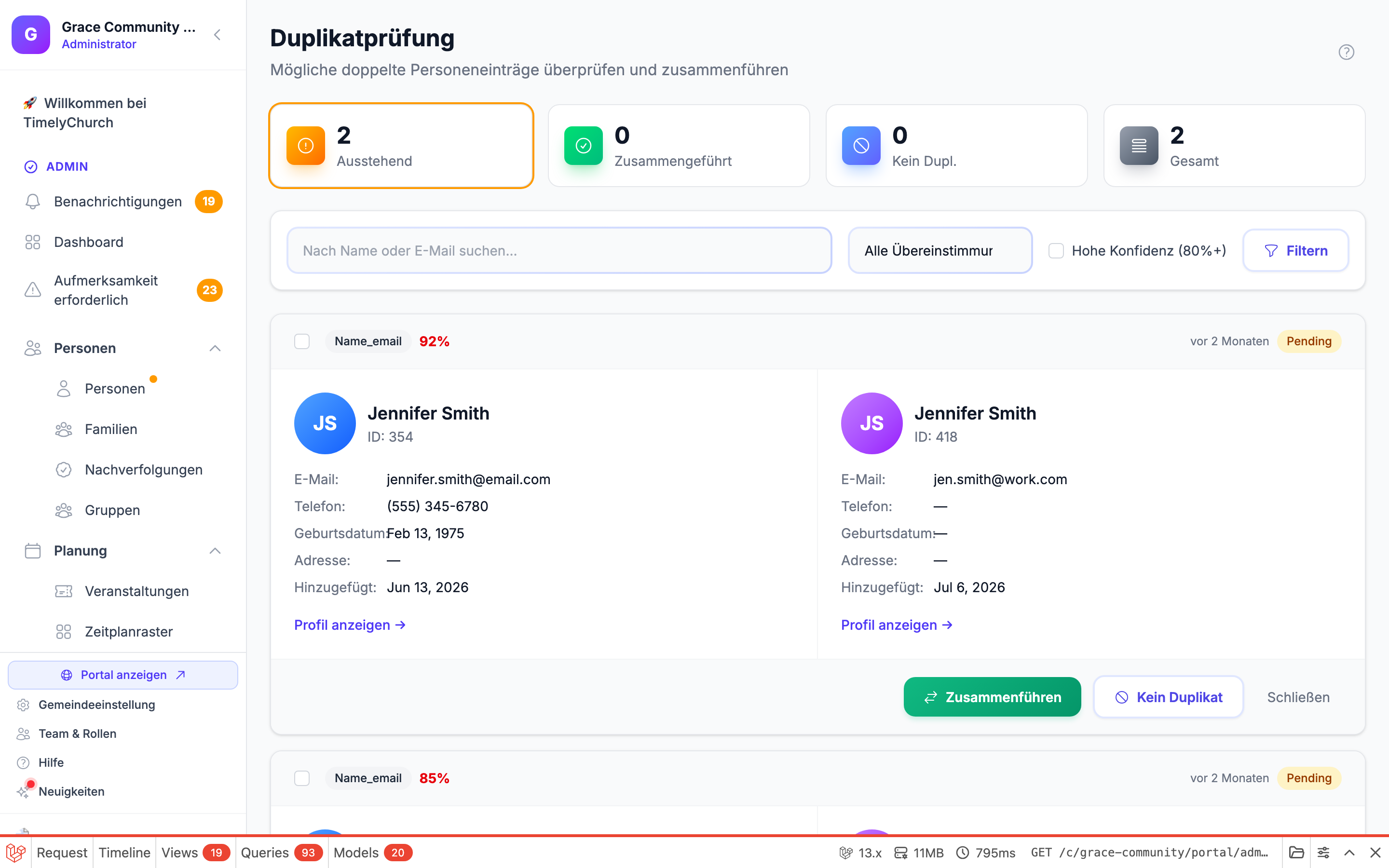Open the Willkommen bei TimelyChurch item

pyautogui.click(x=123, y=112)
